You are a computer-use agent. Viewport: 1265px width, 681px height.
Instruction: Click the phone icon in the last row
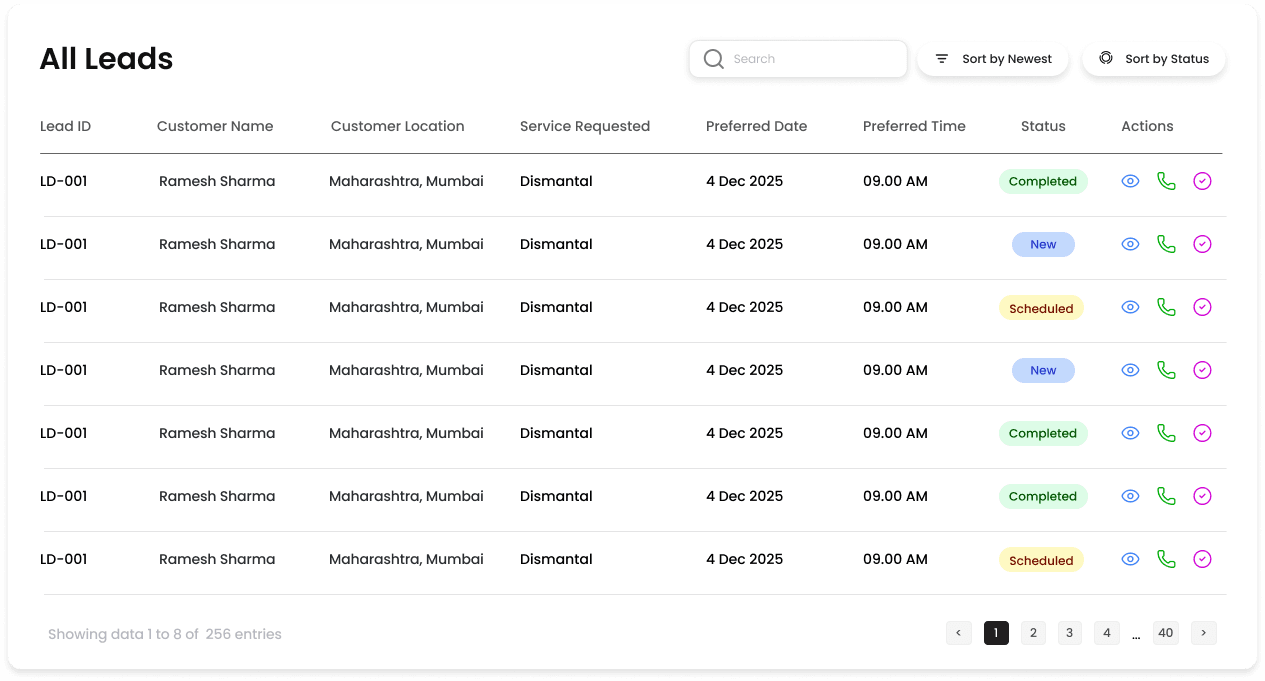1166,559
